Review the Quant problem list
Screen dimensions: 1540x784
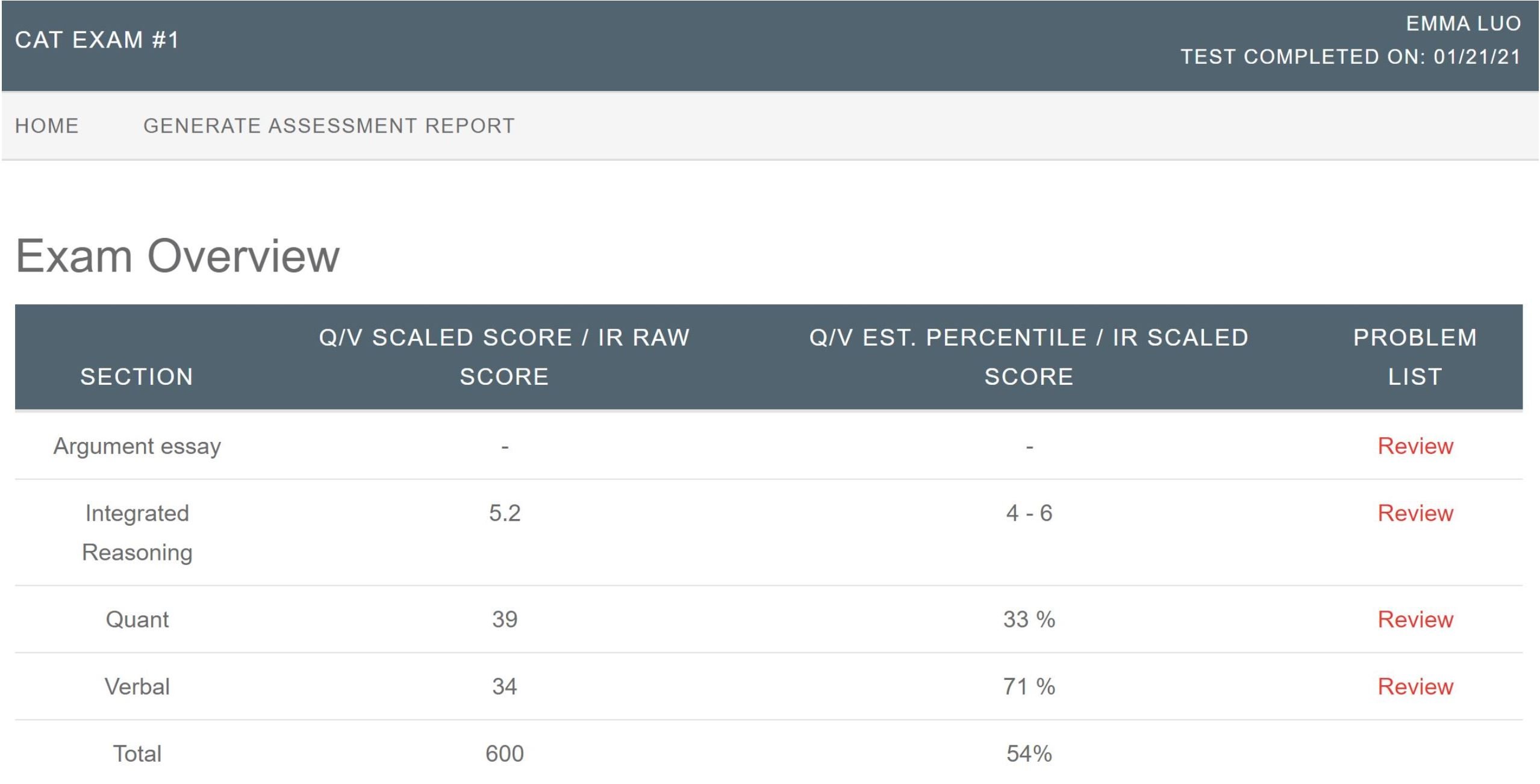point(1415,620)
